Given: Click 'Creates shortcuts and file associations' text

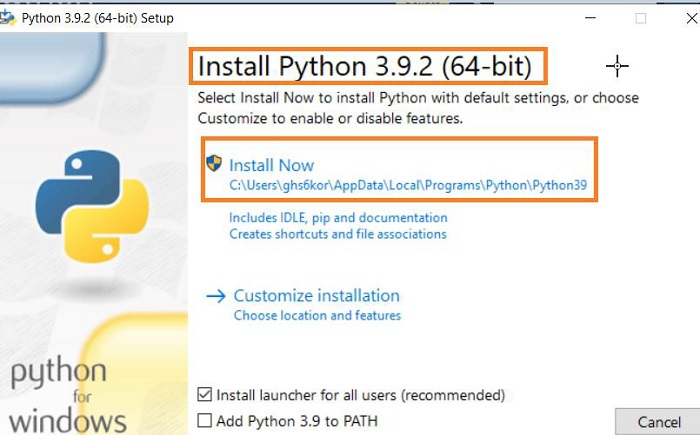Looking at the screenshot, I should pos(338,234).
